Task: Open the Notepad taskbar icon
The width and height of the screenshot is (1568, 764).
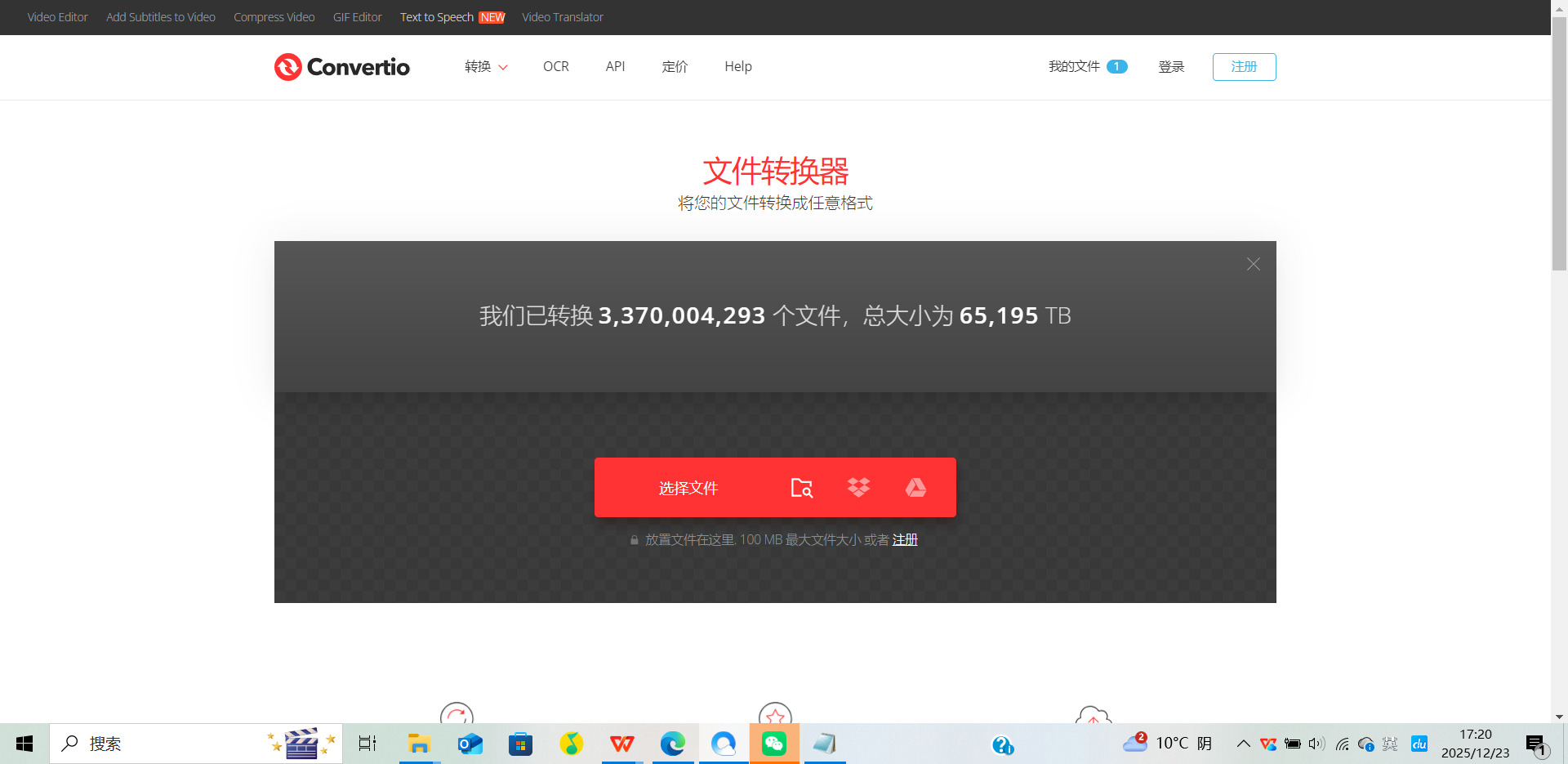Action: coord(825,744)
